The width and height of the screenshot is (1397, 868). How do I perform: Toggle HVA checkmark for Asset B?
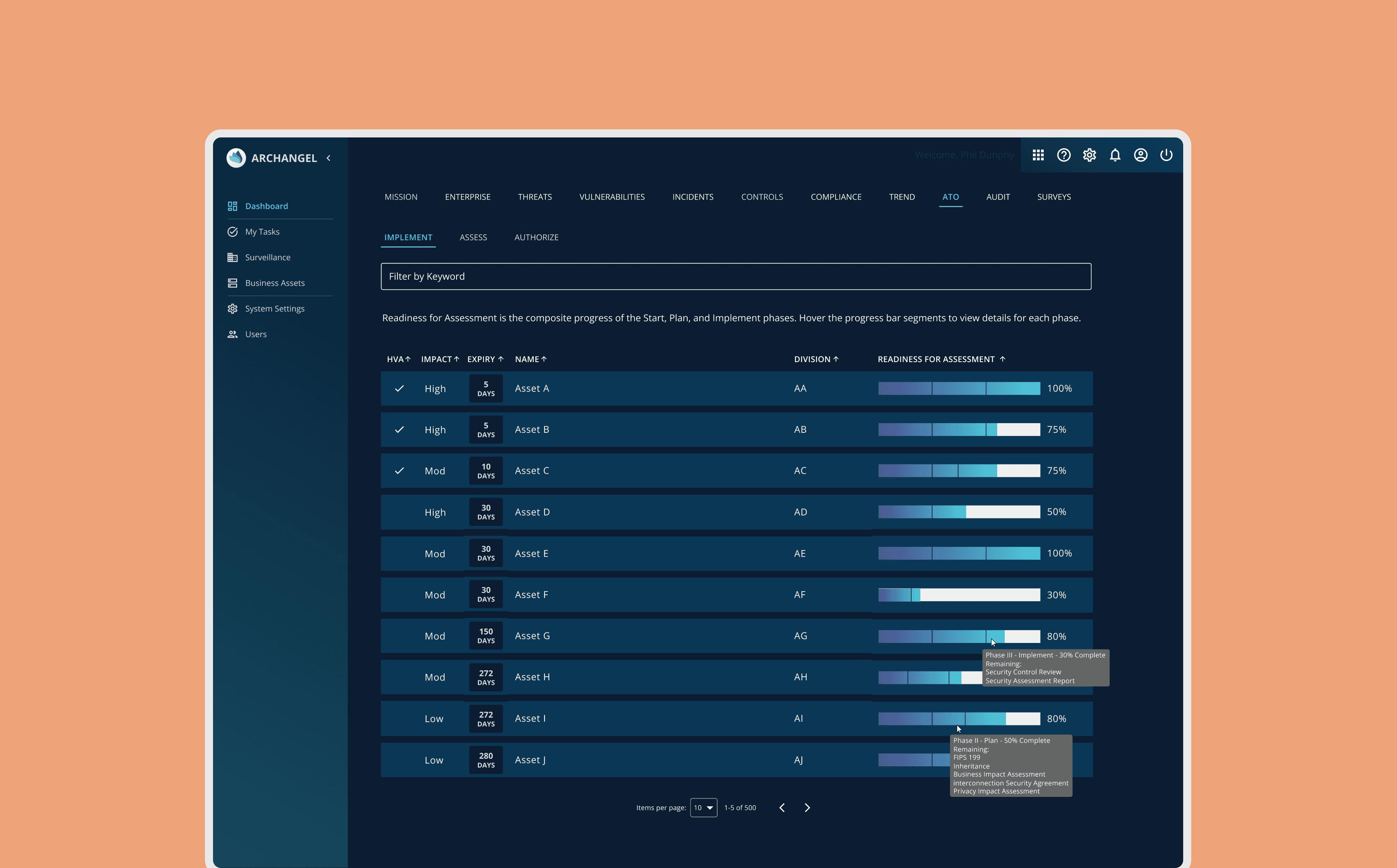click(x=399, y=430)
